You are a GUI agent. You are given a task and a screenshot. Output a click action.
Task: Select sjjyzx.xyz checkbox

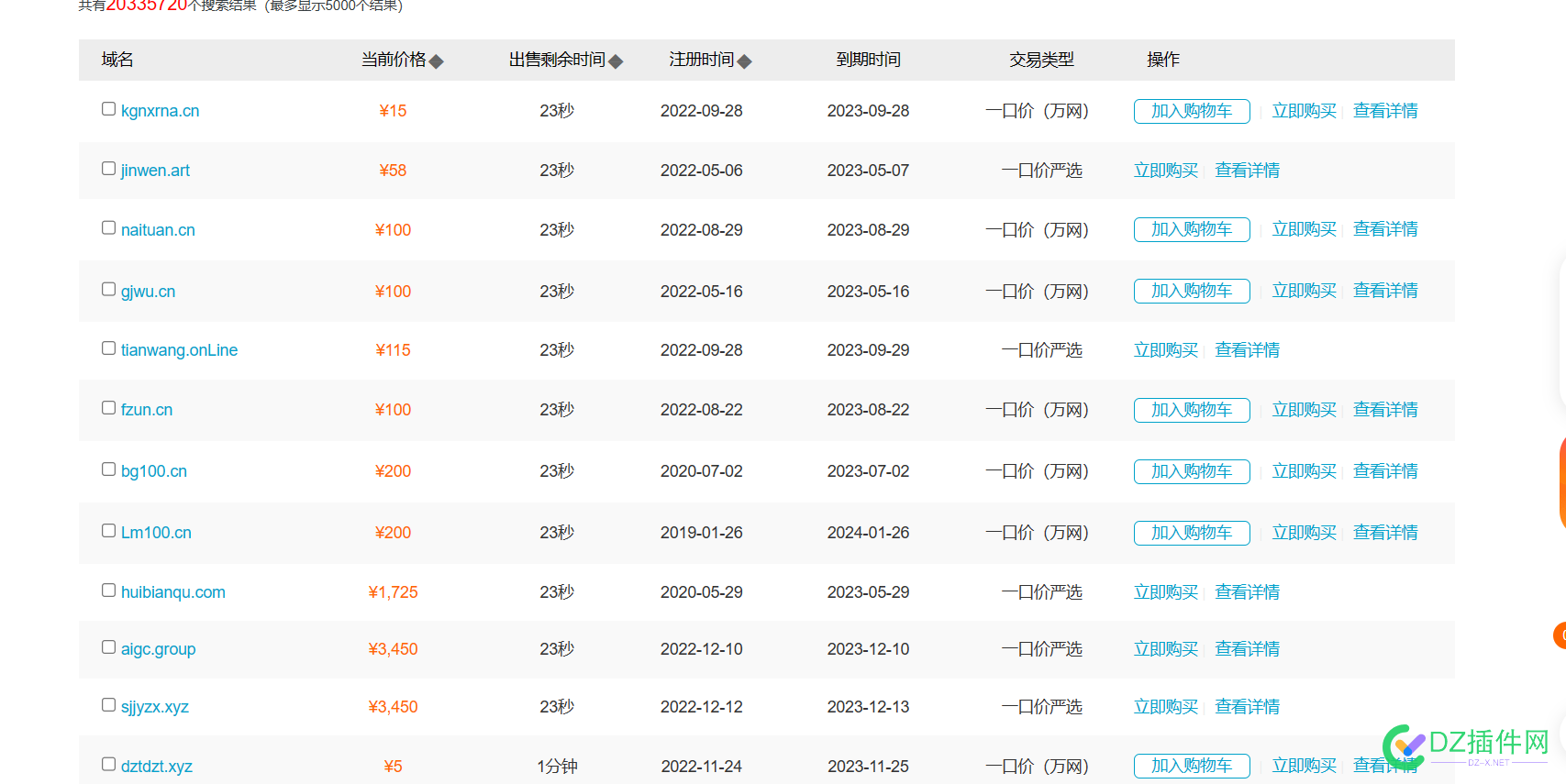click(x=108, y=705)
